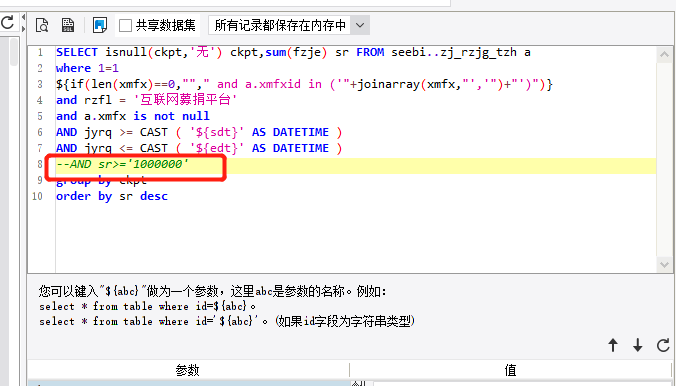This screenshot has width=676, height=386.
Task: Click the preview dataset magnifier icon
Action: pyautogui.click(x=42, y=25)
